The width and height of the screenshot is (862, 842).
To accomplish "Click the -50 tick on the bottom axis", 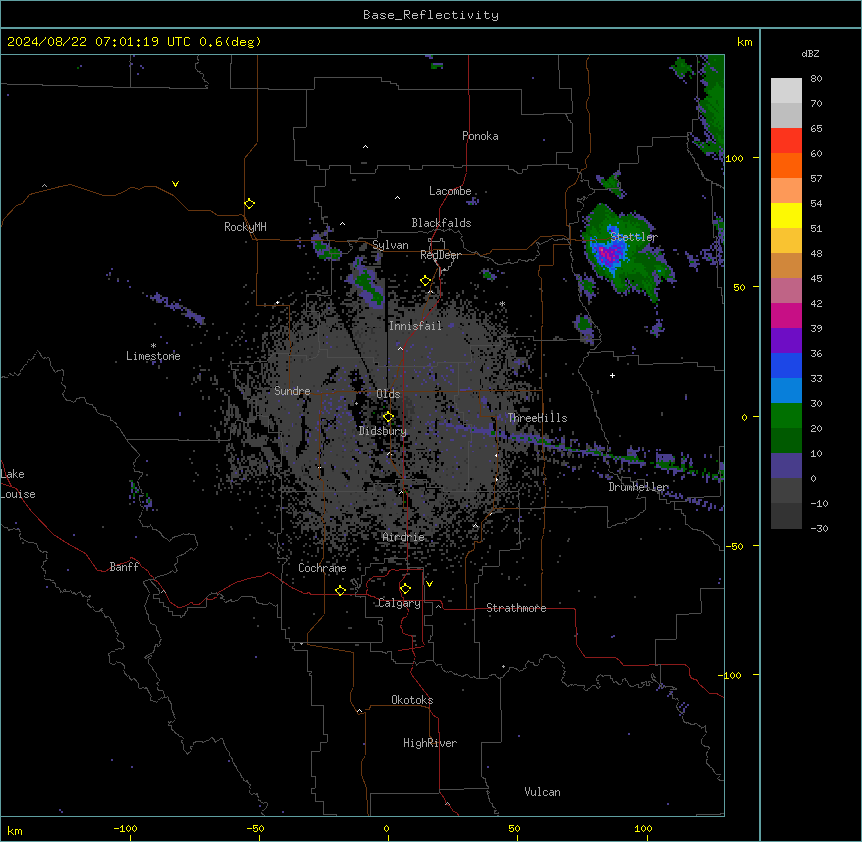I will (255, 828).
